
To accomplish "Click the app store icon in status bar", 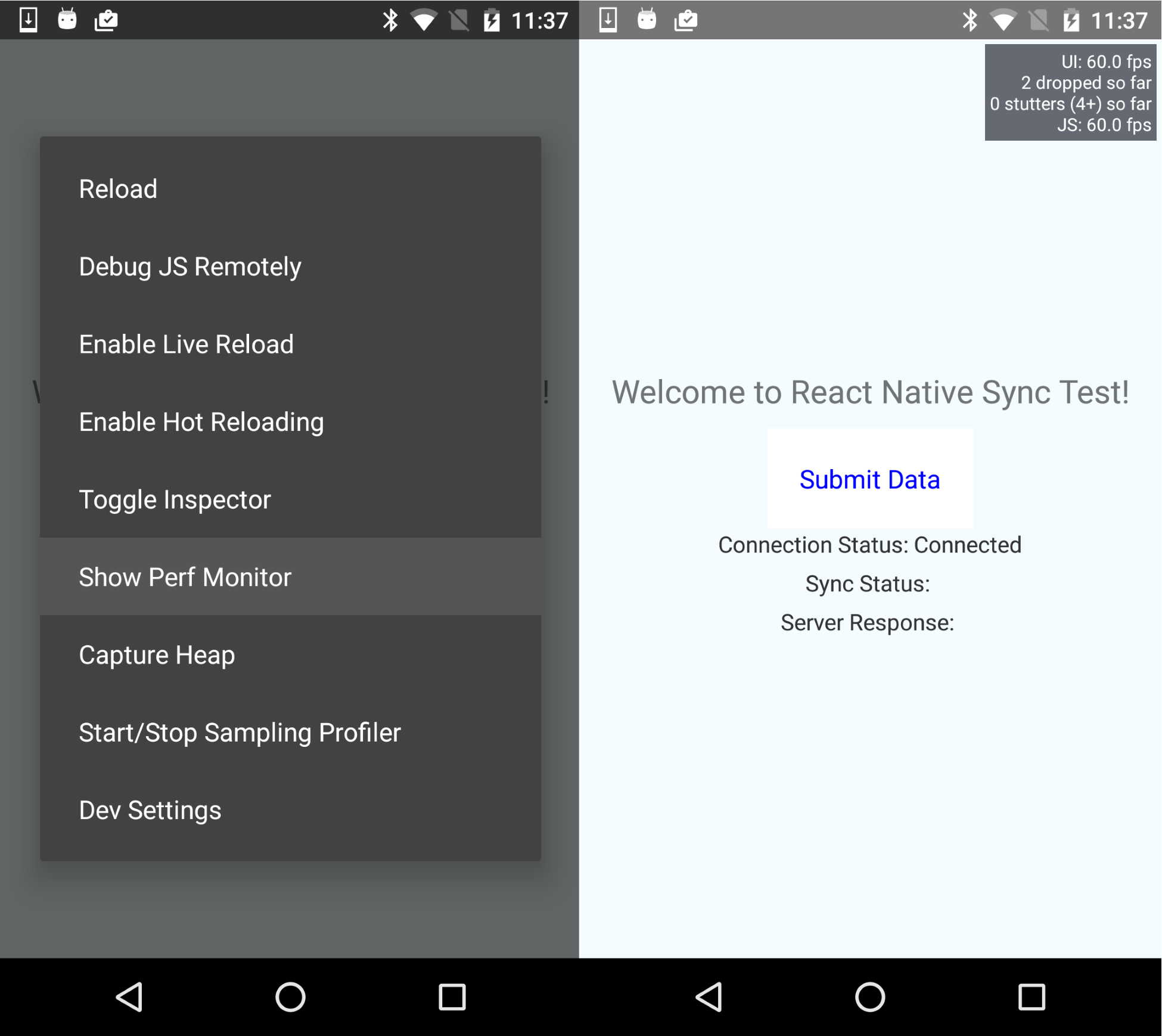I will (108, 17).
